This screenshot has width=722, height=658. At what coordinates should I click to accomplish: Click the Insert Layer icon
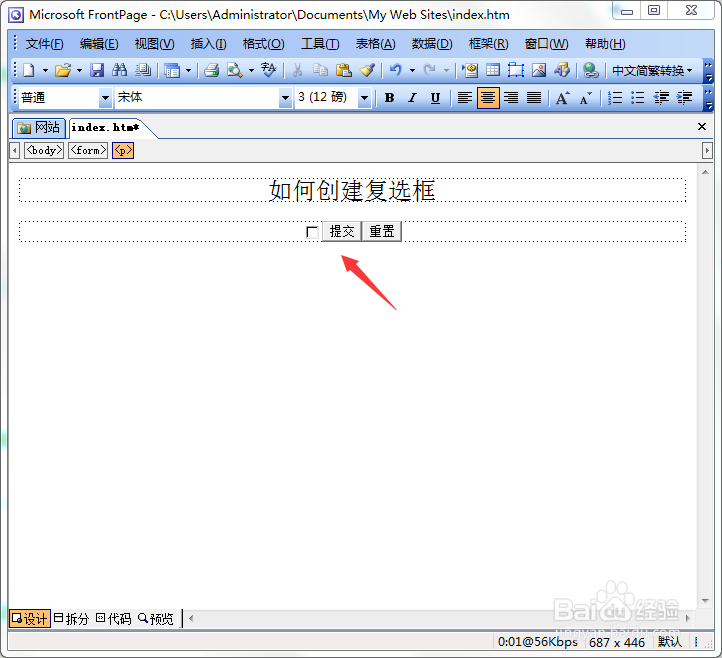point(516,70)
